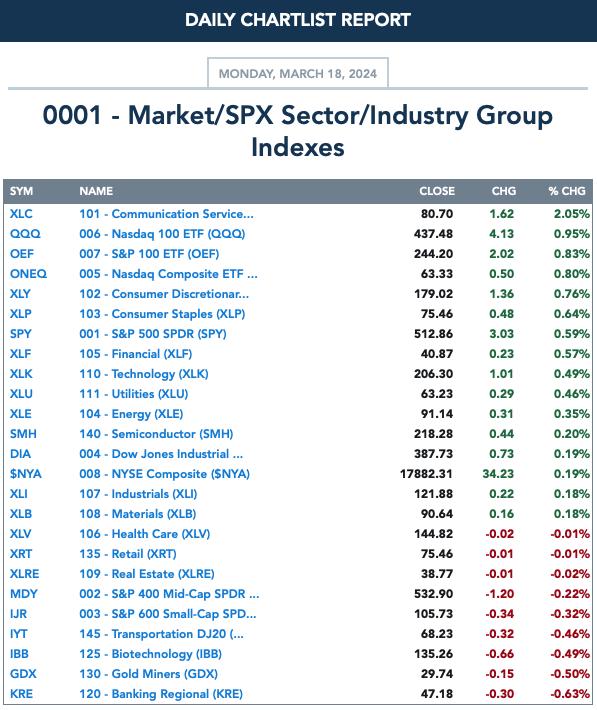
Task: Open 125 - Biotechnology (IBB) chart
Action: click(x=150, y=654)
